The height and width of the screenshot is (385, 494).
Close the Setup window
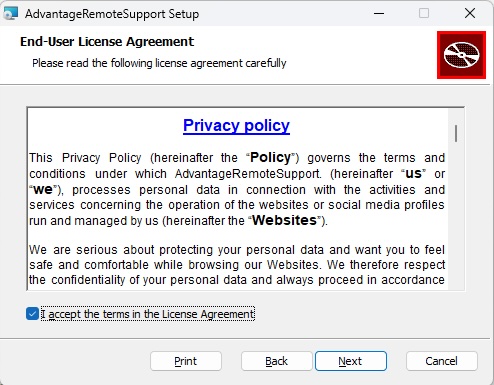click(470, 14)
